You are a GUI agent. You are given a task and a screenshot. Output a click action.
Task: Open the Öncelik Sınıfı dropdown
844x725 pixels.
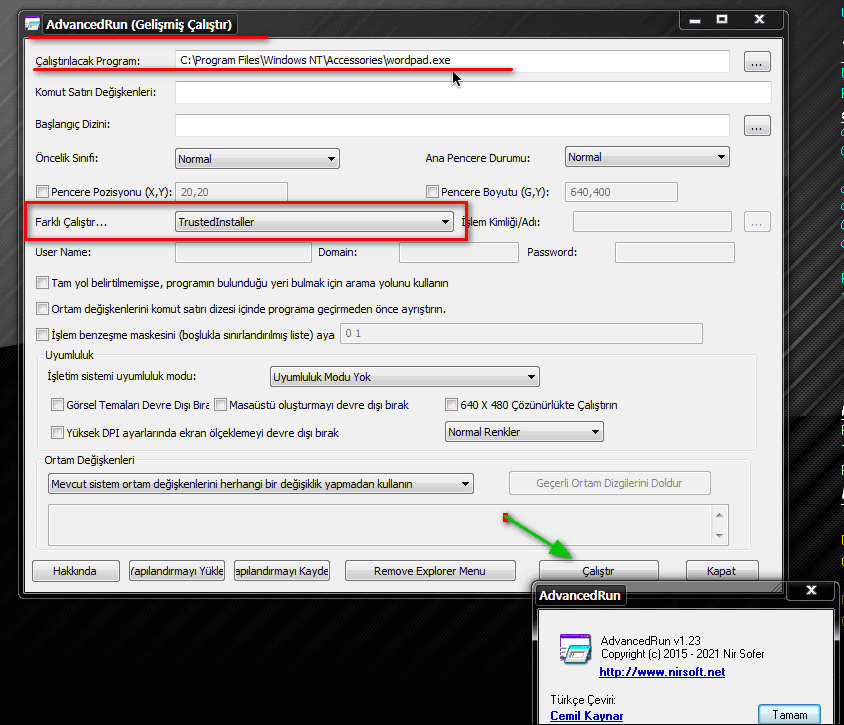pyautogui.click(x=257, y=159)
